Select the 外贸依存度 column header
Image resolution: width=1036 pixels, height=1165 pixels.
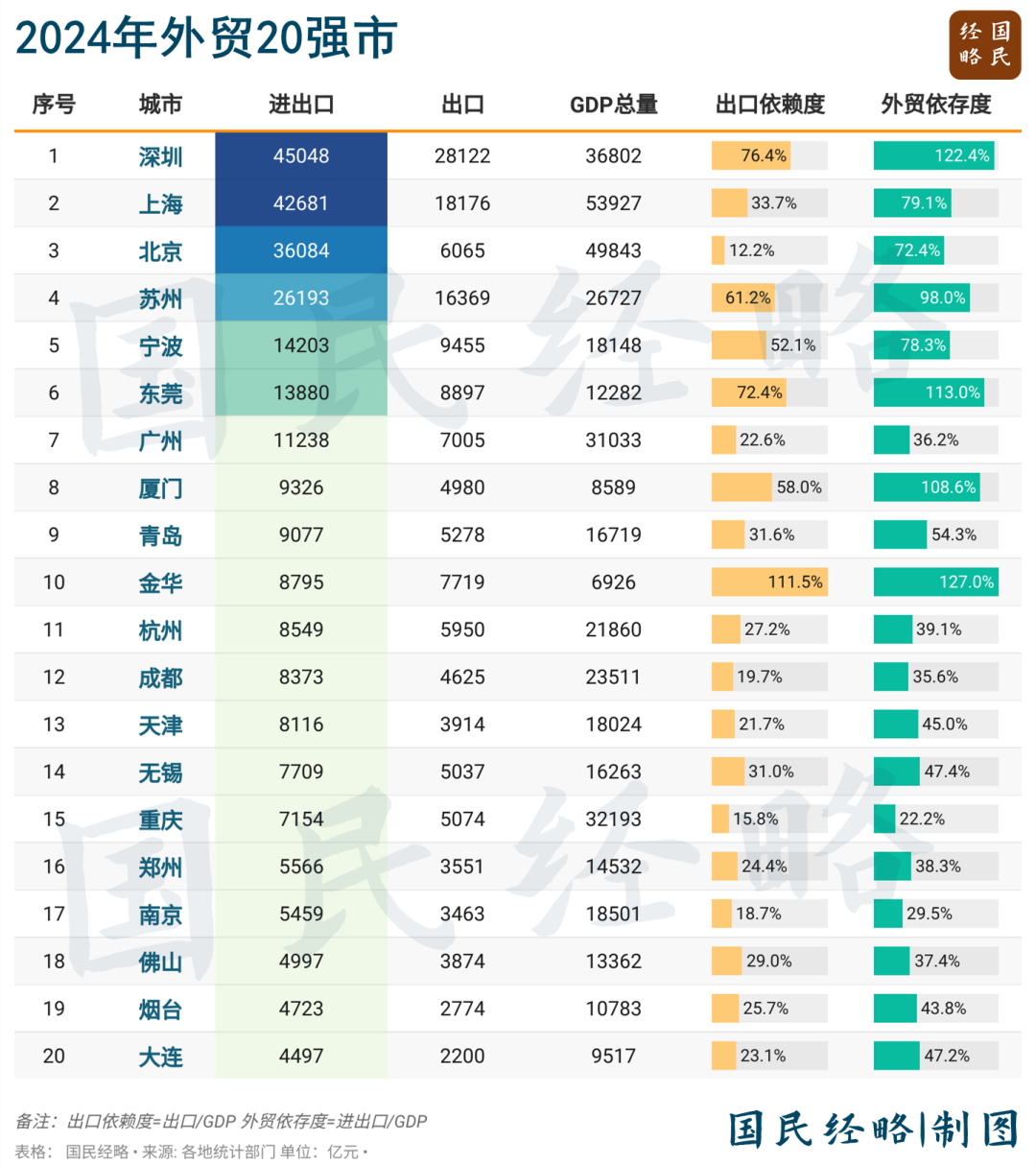(936, 105)
